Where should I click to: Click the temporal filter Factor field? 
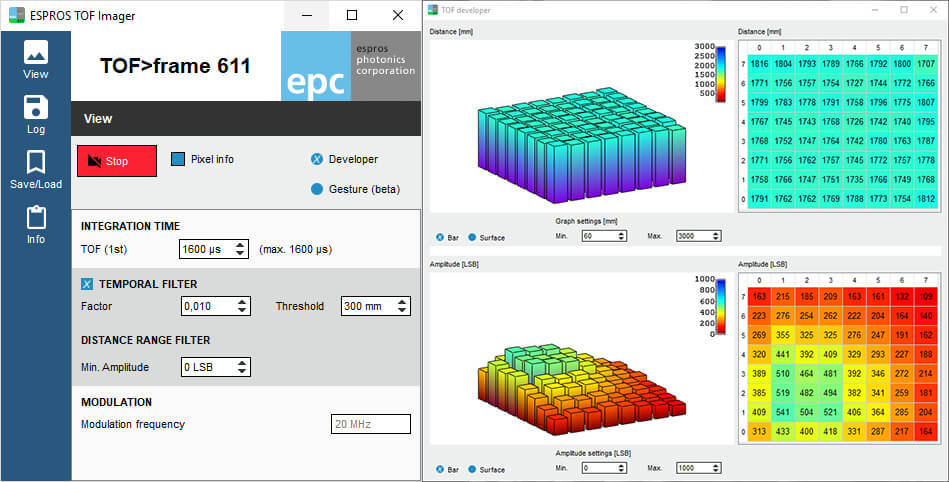(x=208, y=306)
